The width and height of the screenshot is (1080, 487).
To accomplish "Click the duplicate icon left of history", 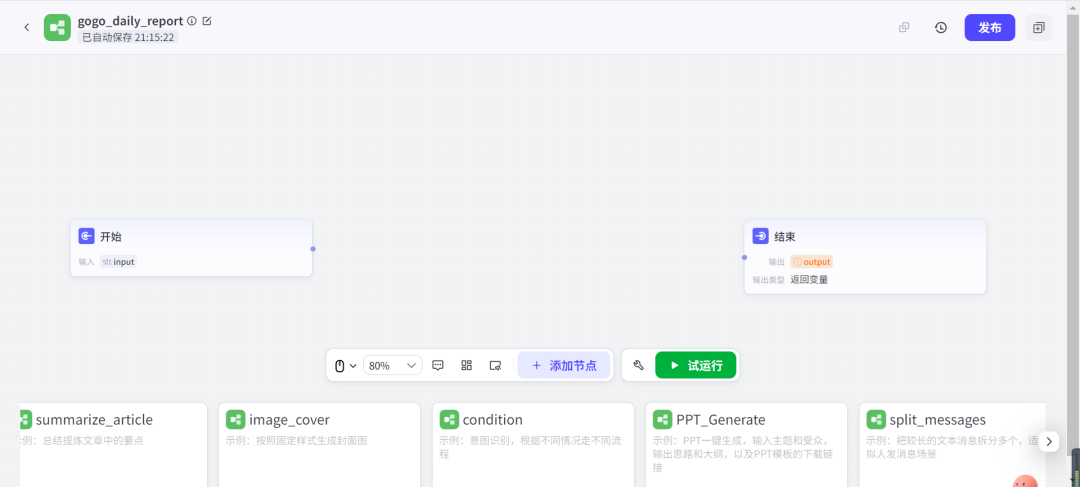I will click(x=904, y=28).
